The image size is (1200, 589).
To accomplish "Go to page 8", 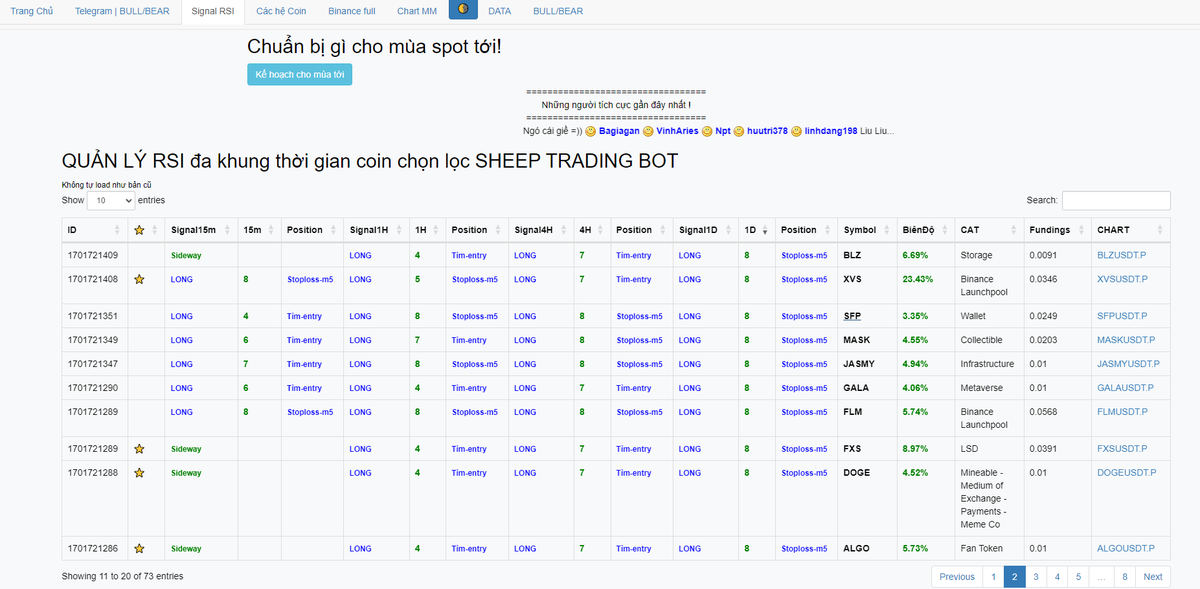I will click(1125, 577).
